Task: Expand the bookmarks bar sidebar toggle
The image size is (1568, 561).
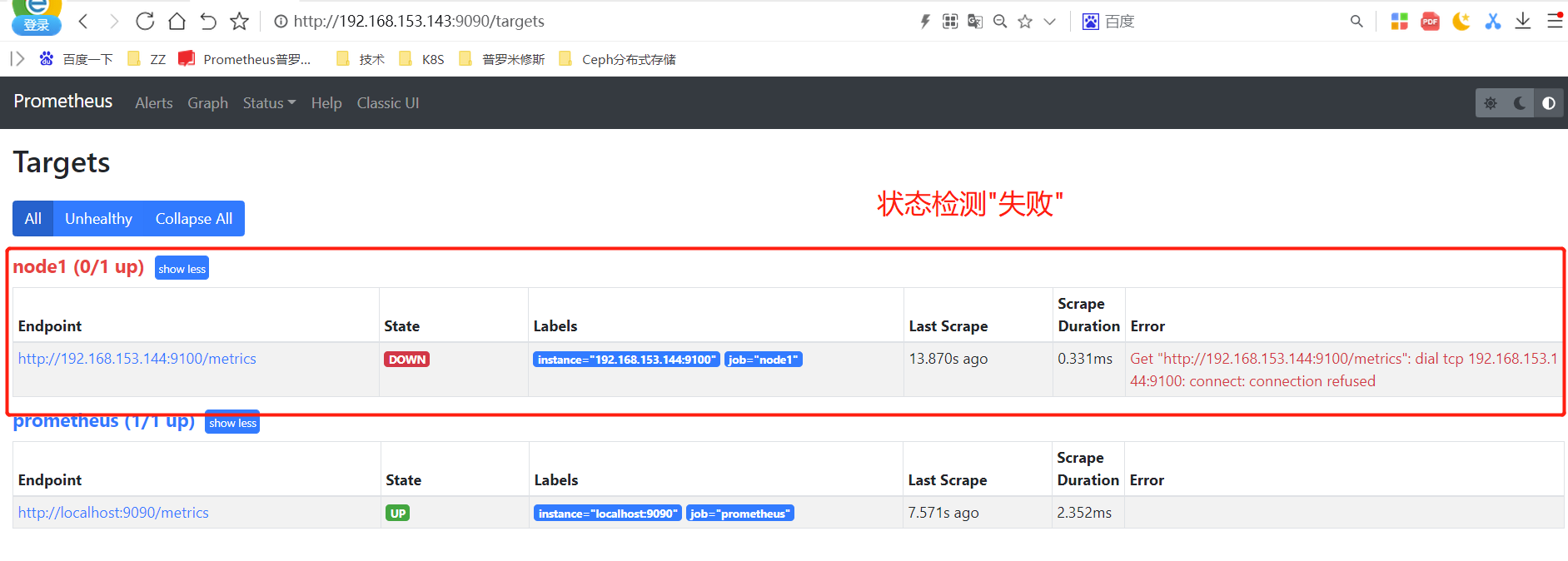Action: [x=17, y=59]
